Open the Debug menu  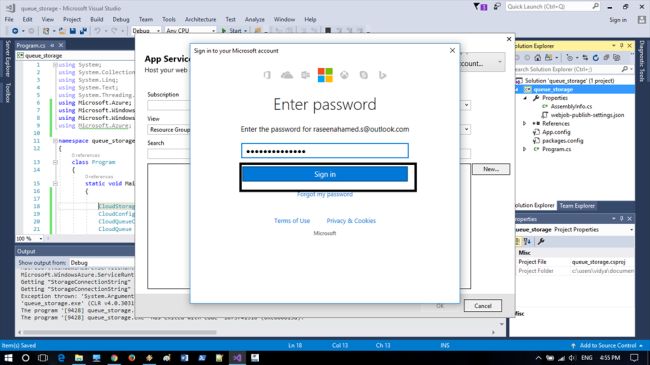point(121,19)
